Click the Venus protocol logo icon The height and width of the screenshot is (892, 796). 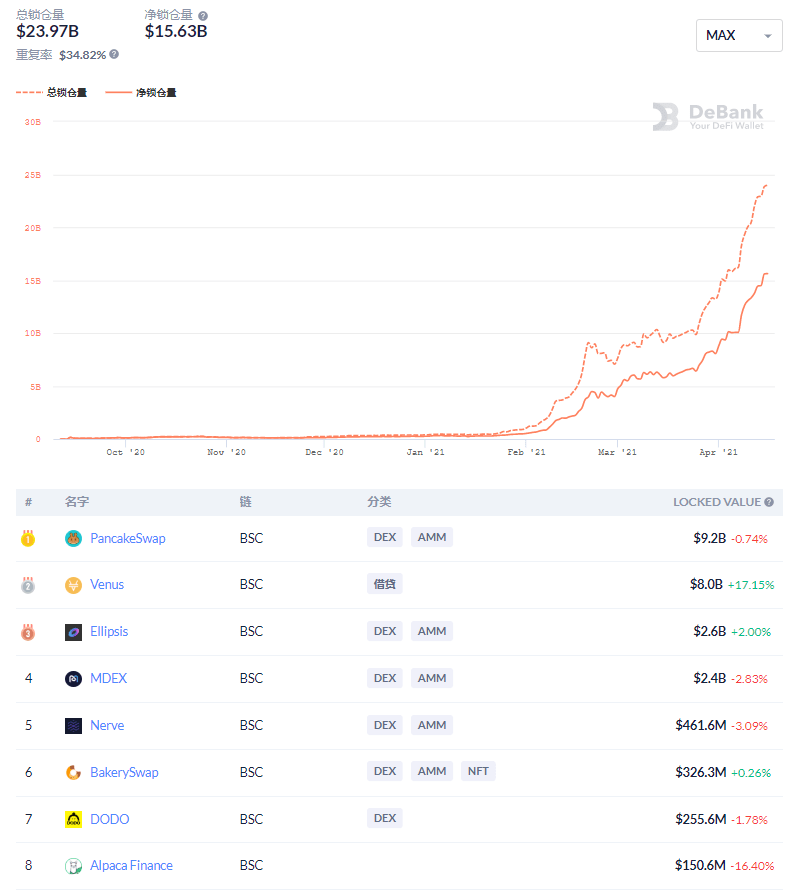coord(73,585)
